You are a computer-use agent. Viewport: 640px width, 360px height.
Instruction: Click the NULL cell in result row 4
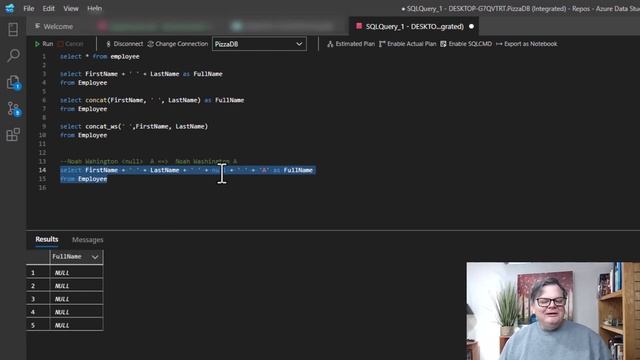click(76, 312)
